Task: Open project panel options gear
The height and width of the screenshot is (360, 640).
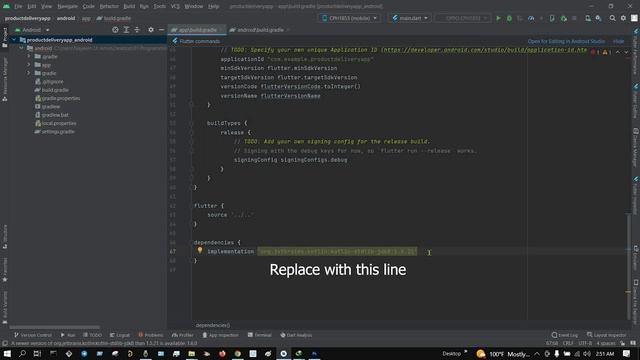Action: (151, 30)
